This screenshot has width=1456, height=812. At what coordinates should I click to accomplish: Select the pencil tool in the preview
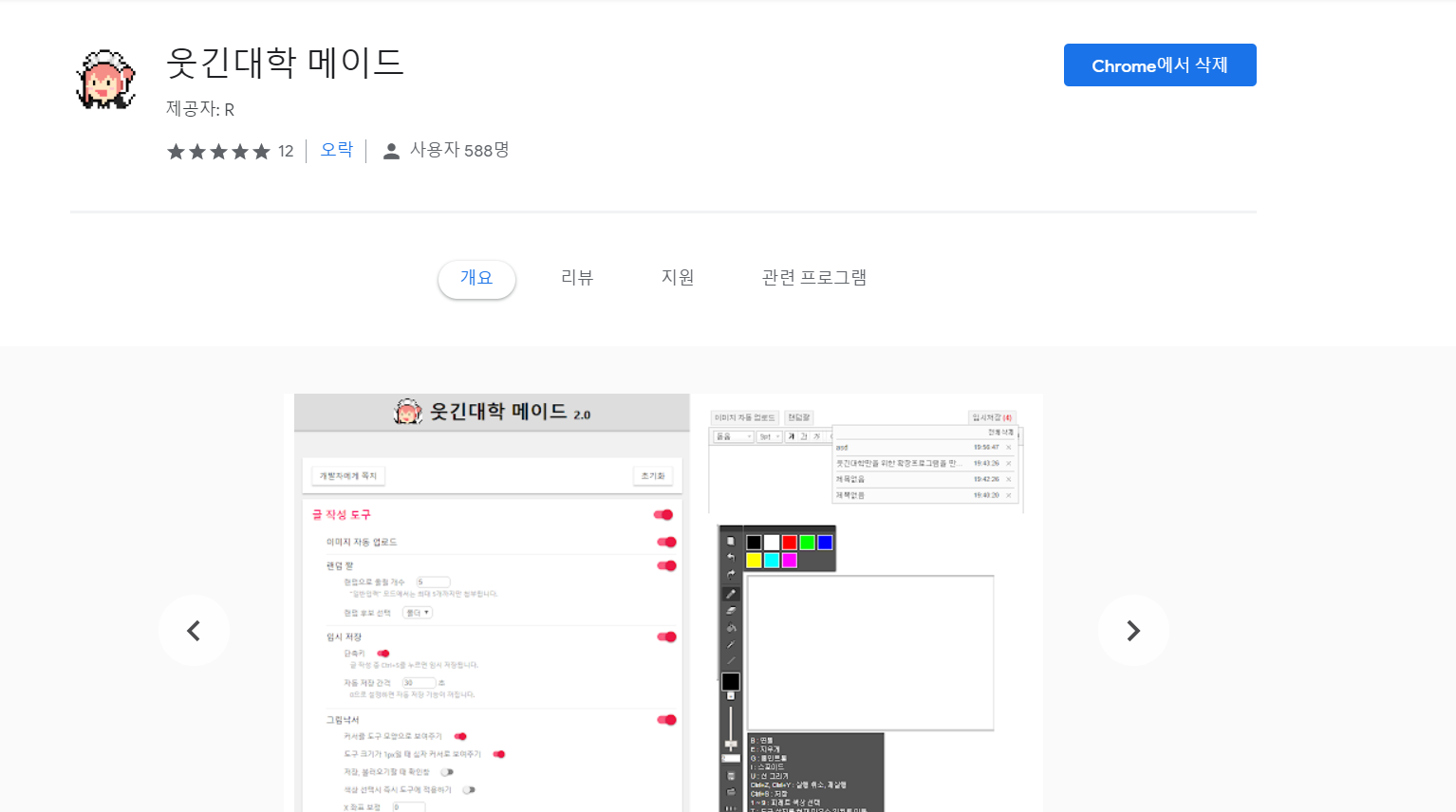pos(731,594)
